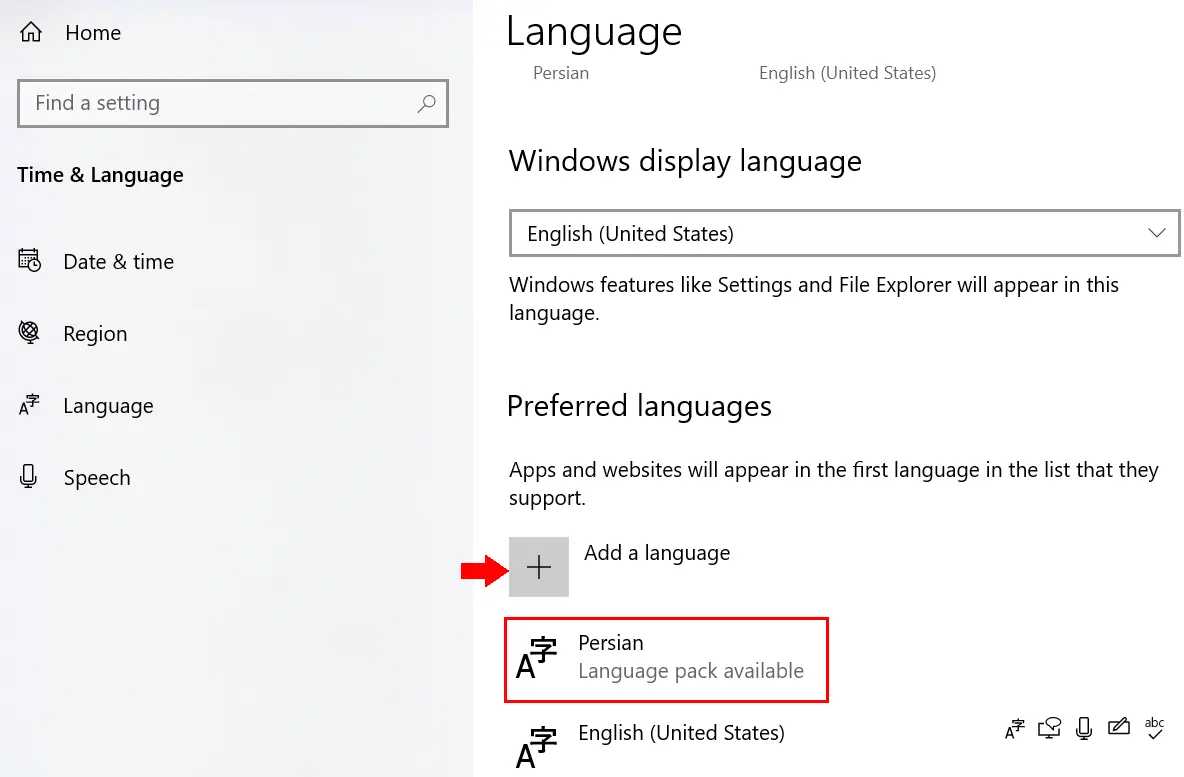Click English handwriting feature icon
Viewport: 1184px width, 777px height.
(x=1119, y=727)
